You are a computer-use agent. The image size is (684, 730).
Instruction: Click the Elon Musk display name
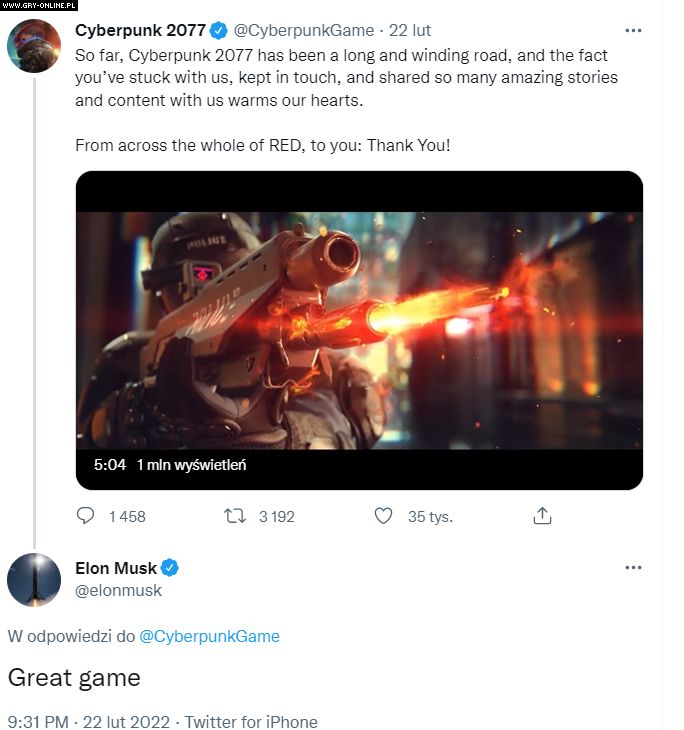click(x=116, y=568)
